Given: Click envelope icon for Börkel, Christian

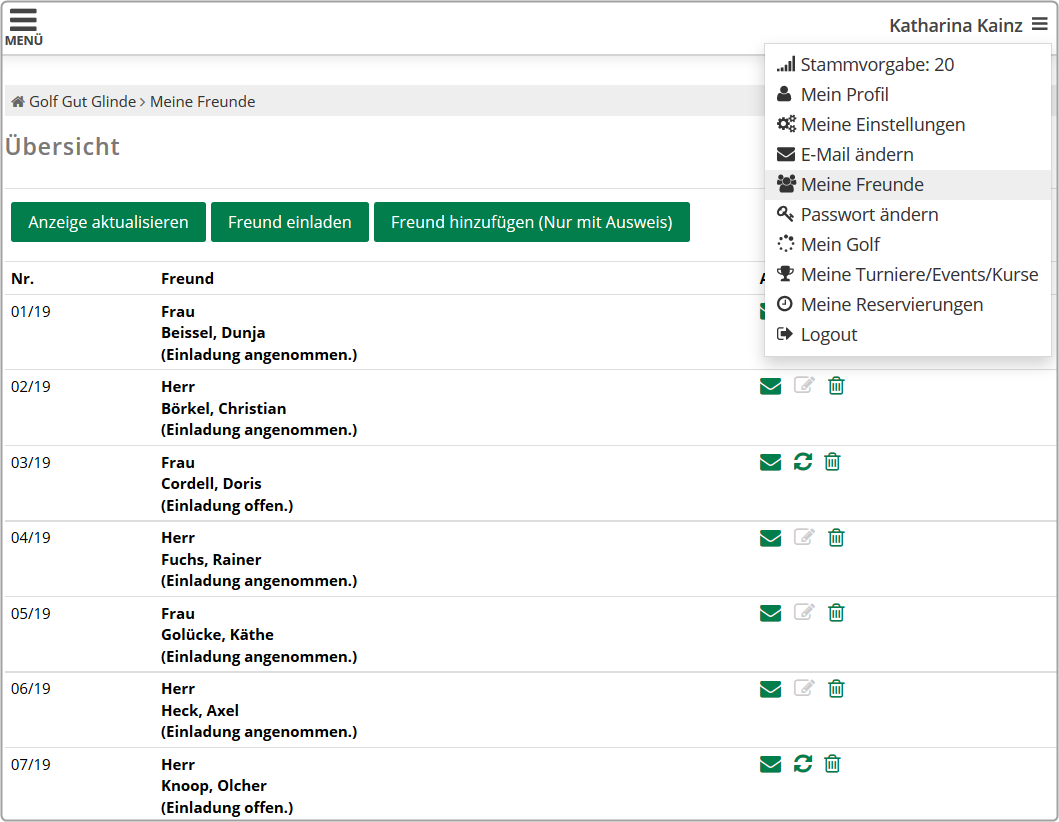Looking at the screenshot, I should pos(770,386).
